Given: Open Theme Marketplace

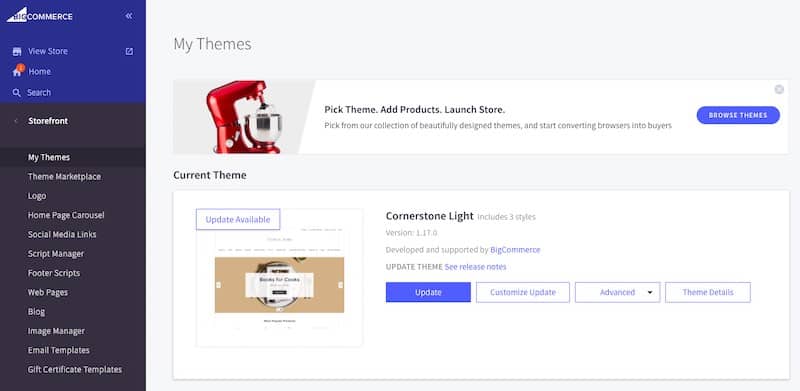Looking at the screenshot, I should point(64,177).
